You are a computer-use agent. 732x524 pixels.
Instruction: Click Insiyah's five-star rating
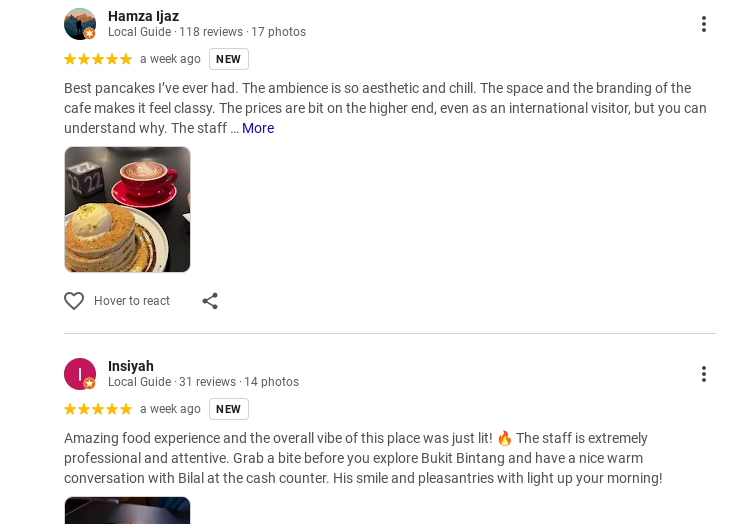pos(98,409)
